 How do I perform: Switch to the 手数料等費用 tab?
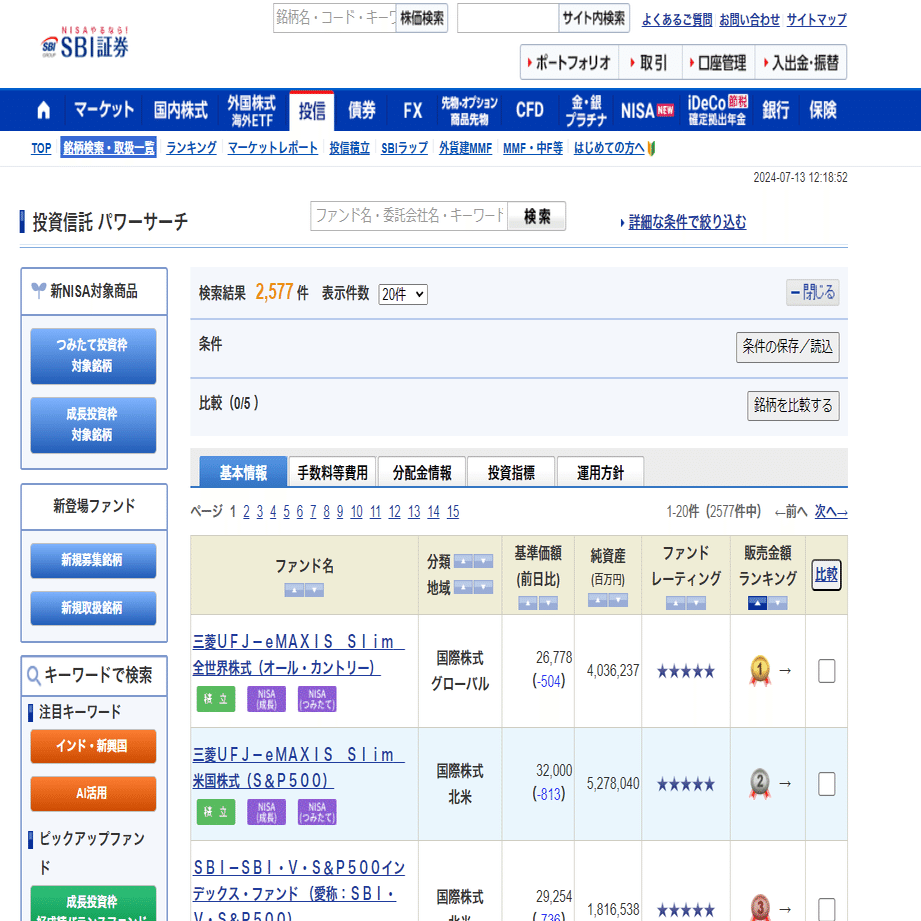coord(332,472)
